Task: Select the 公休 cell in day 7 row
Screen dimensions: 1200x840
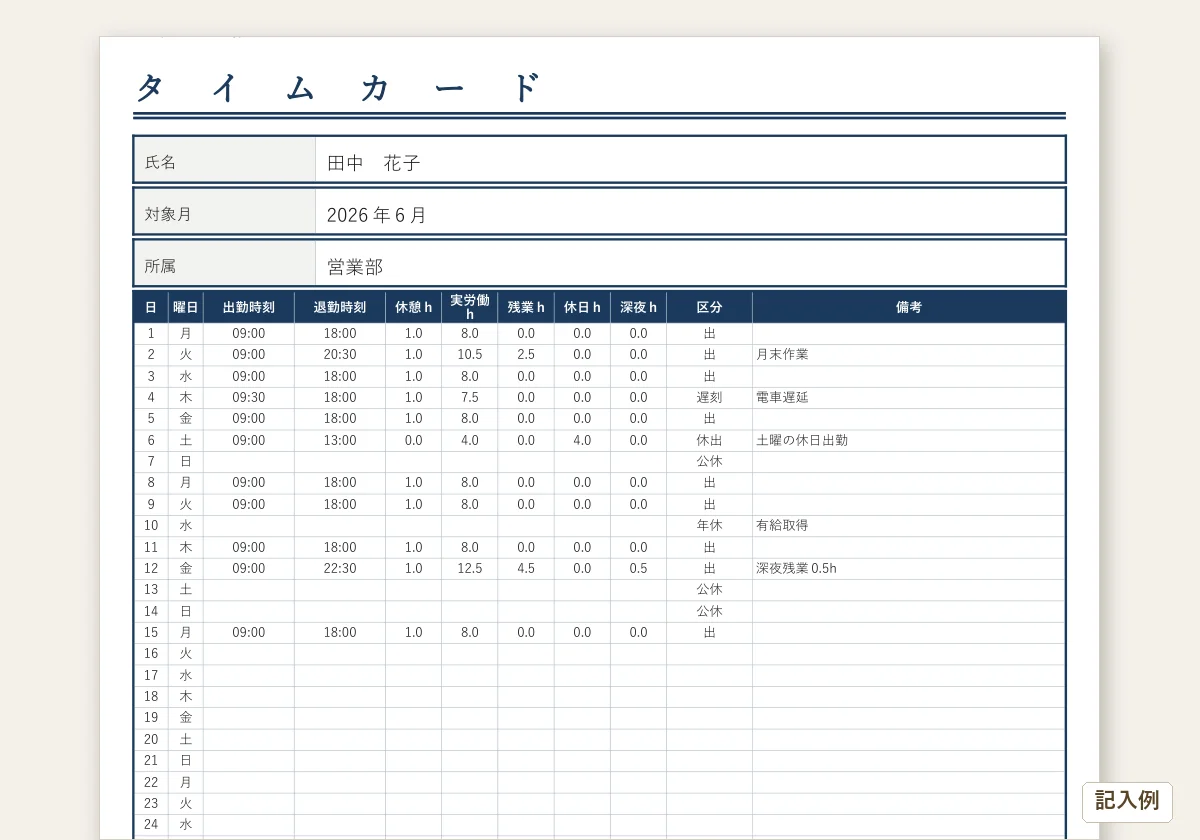Action: 710,461
